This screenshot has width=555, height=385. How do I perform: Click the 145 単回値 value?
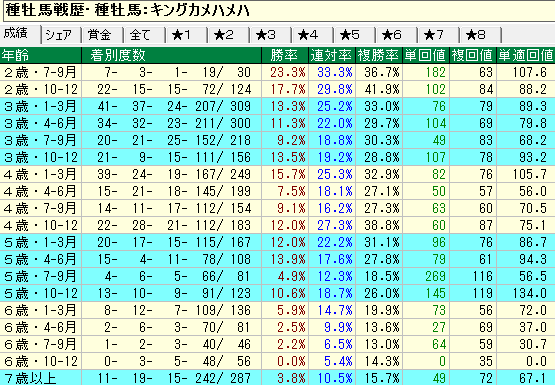click(x=435, y=293)
